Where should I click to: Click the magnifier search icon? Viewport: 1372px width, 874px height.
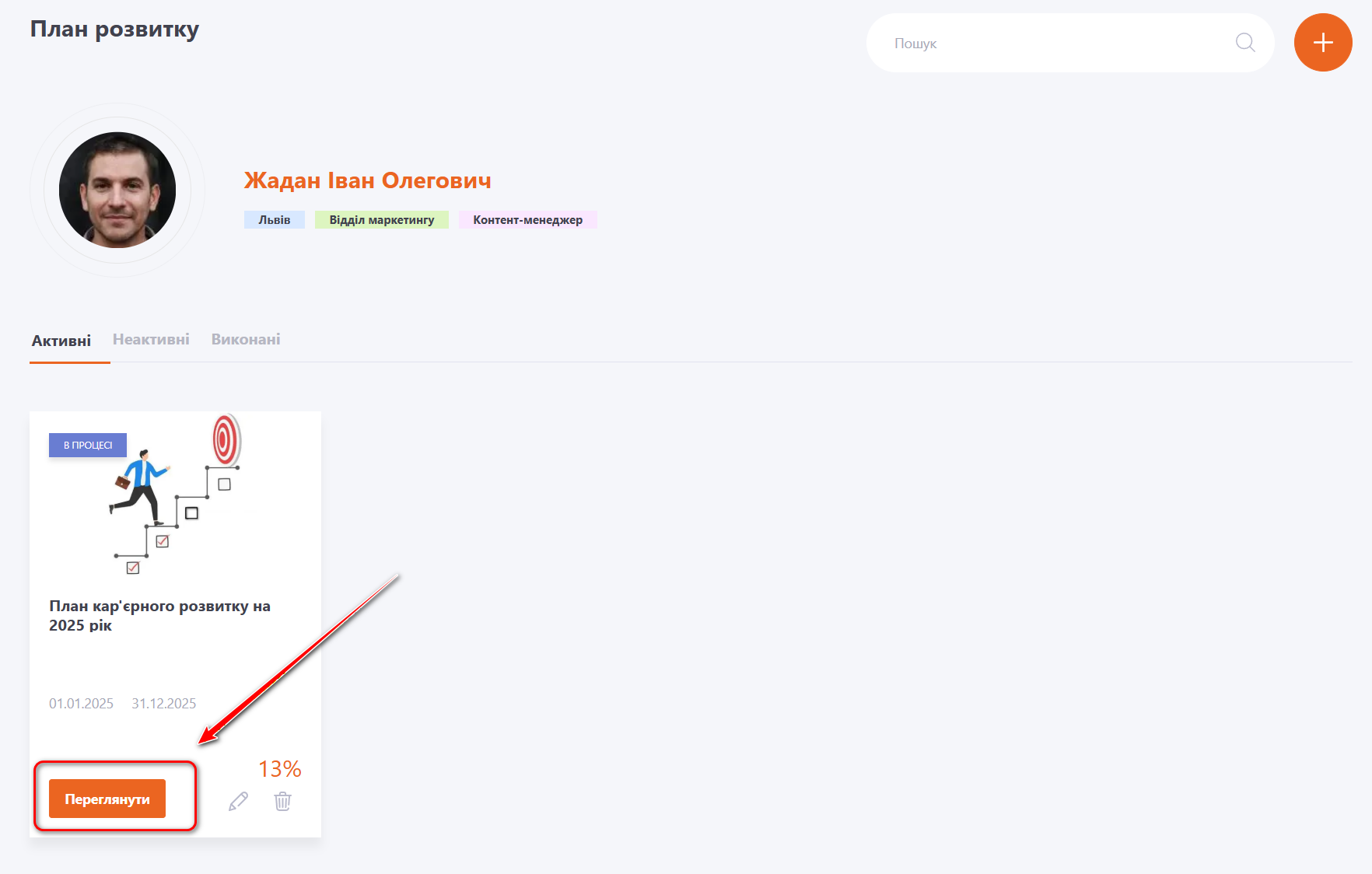click(x=1245, y=43)
